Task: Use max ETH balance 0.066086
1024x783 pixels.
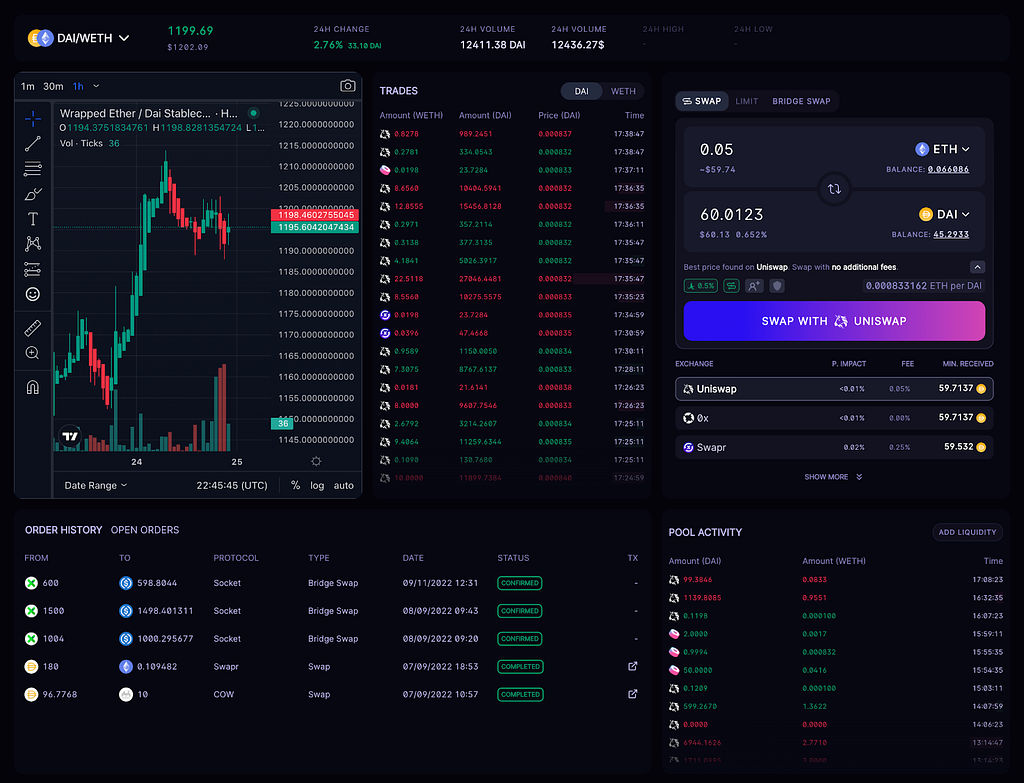Action: coord(948,170)
